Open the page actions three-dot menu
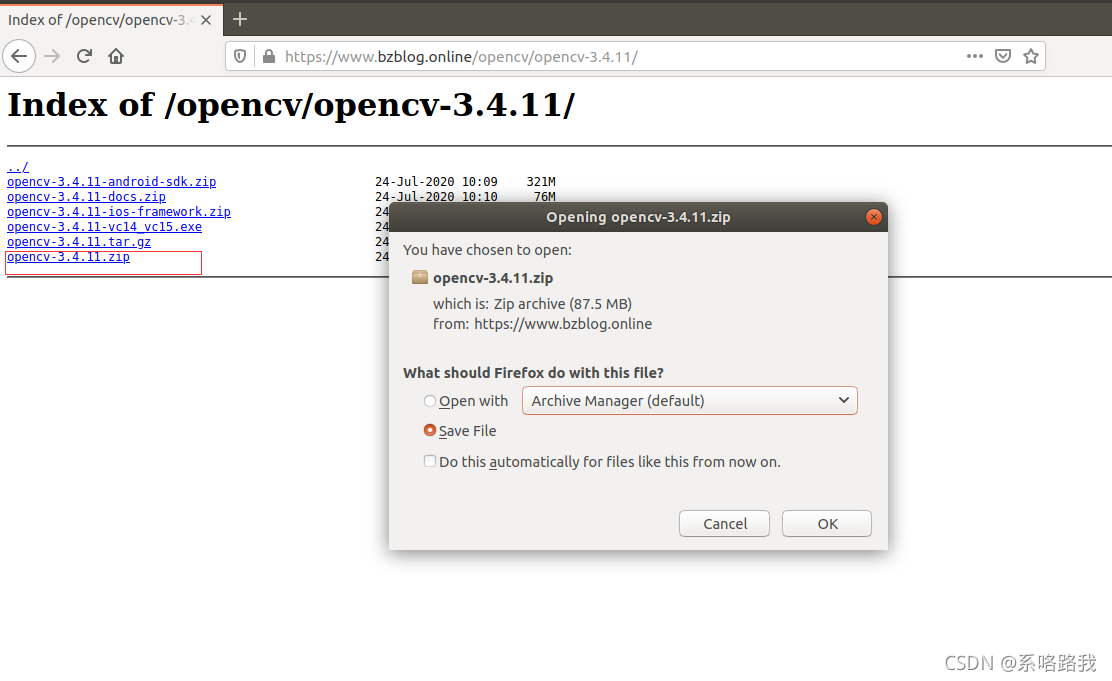Image resolution: width=1112 pixels, height=681 pixels. coord(974,56)
